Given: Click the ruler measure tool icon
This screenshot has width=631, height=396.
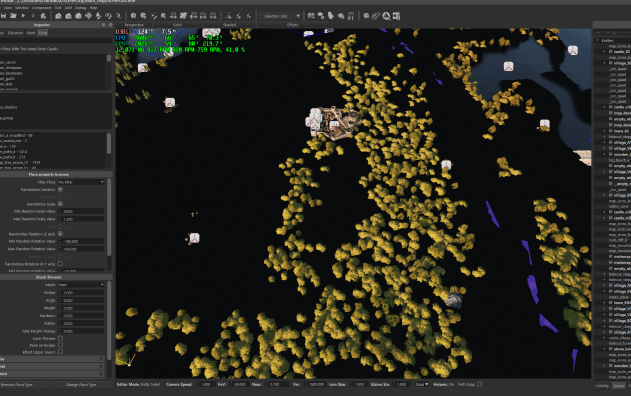Looking at the screenshot, I should [376, 16].
